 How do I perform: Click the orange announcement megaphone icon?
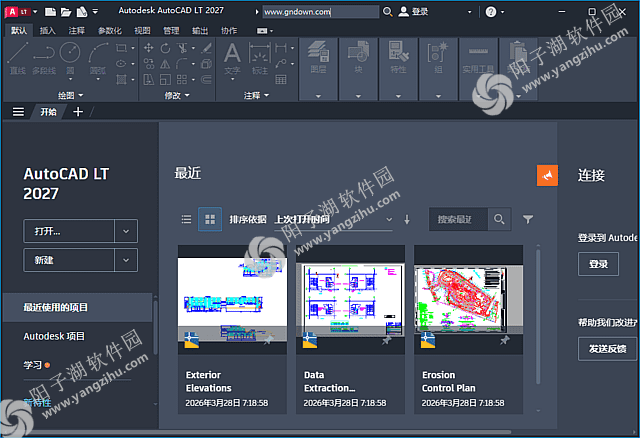point(547,176)
